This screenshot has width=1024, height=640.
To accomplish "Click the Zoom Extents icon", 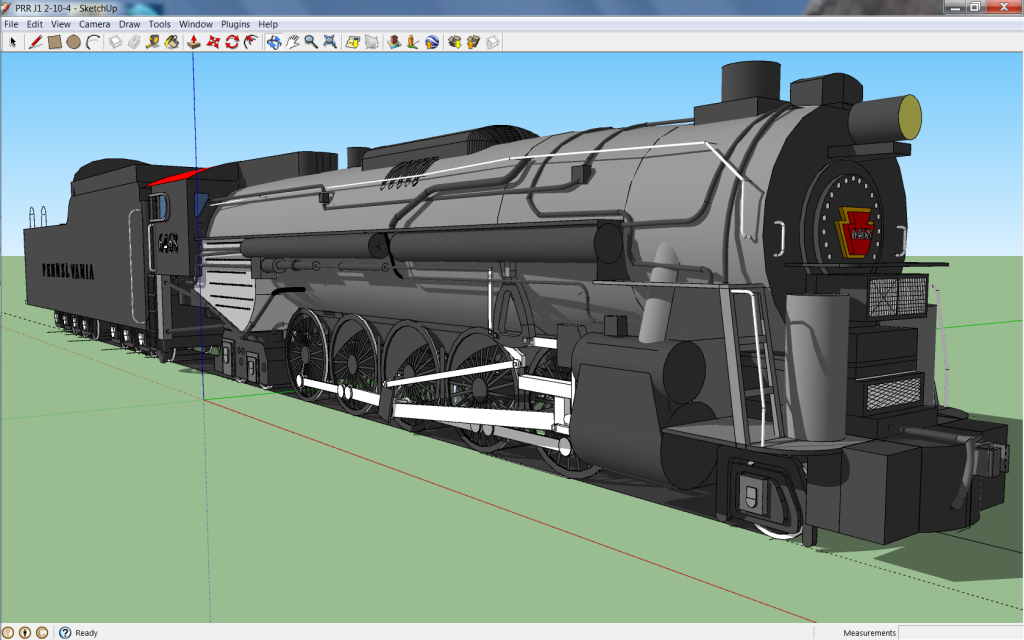I will pyautogui.click(x=330, y=42).
